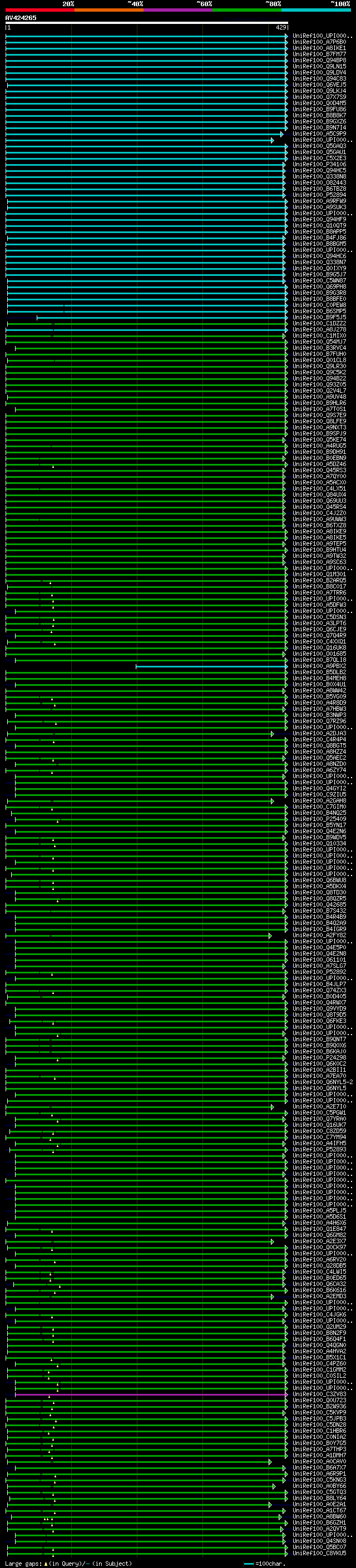356x1568 pixels.
Task: Select label UniRef100_Q8BGT5
Action: click(x=319, y=746)
